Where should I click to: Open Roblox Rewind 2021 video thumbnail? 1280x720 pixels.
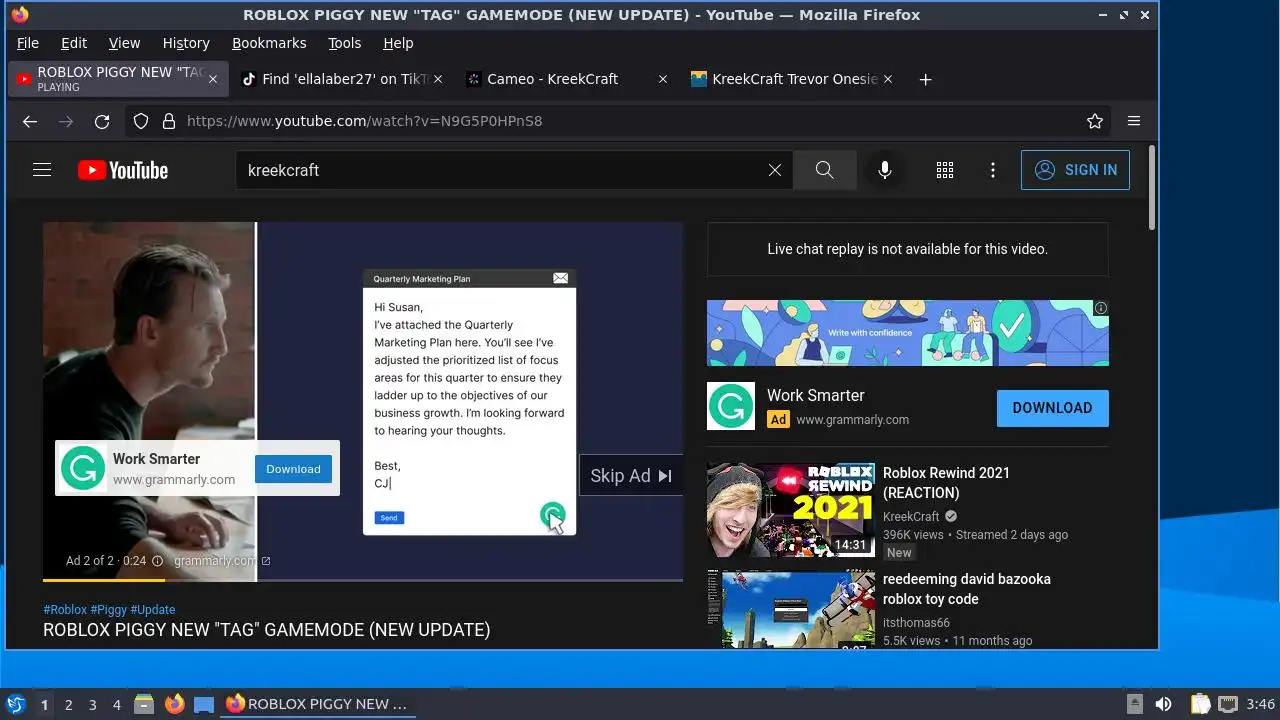click(x=791, y=510)
